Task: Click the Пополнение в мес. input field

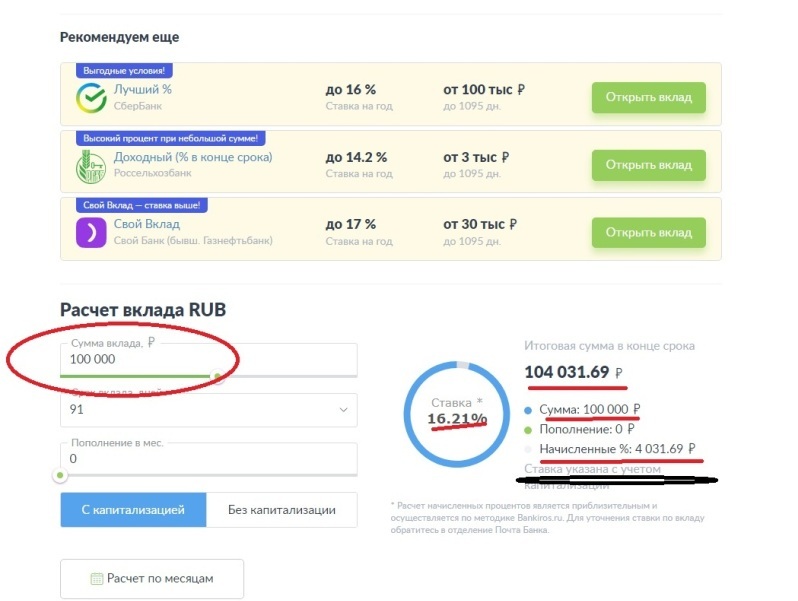Action: click(x=209, y=459)
